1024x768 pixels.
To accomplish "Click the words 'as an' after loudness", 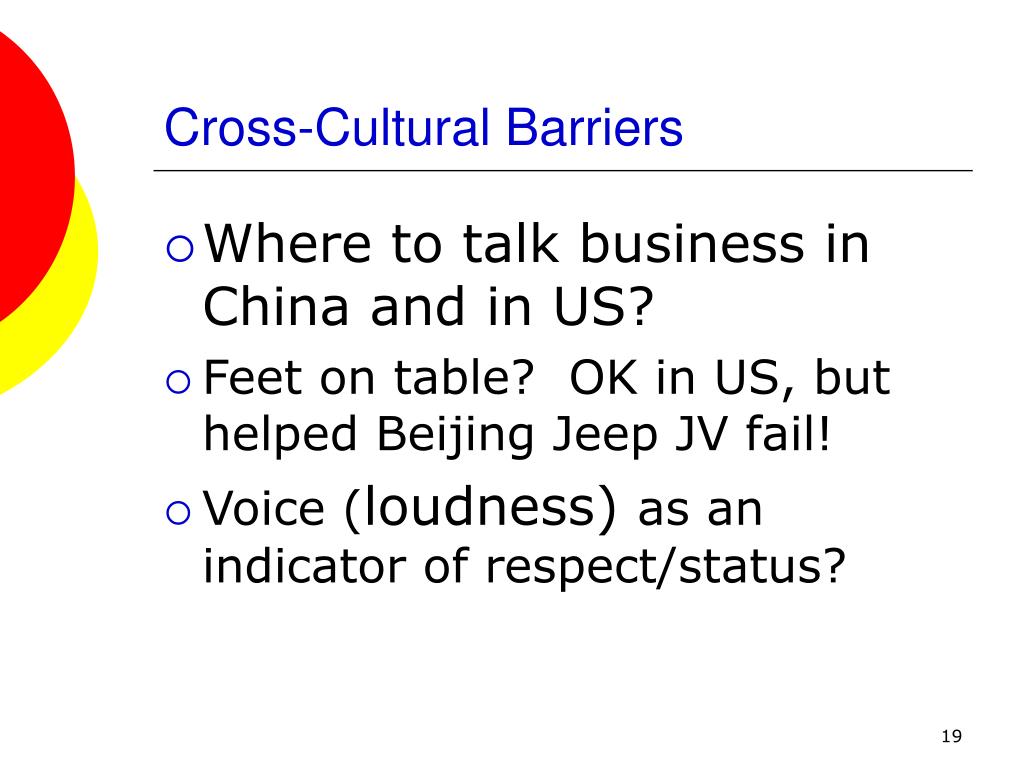I will click(699, 510).
